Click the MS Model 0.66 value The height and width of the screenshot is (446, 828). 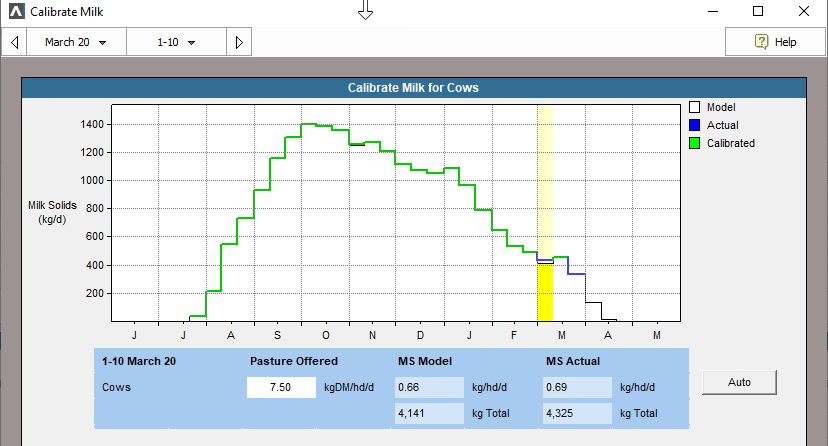[x=429, y=387]
